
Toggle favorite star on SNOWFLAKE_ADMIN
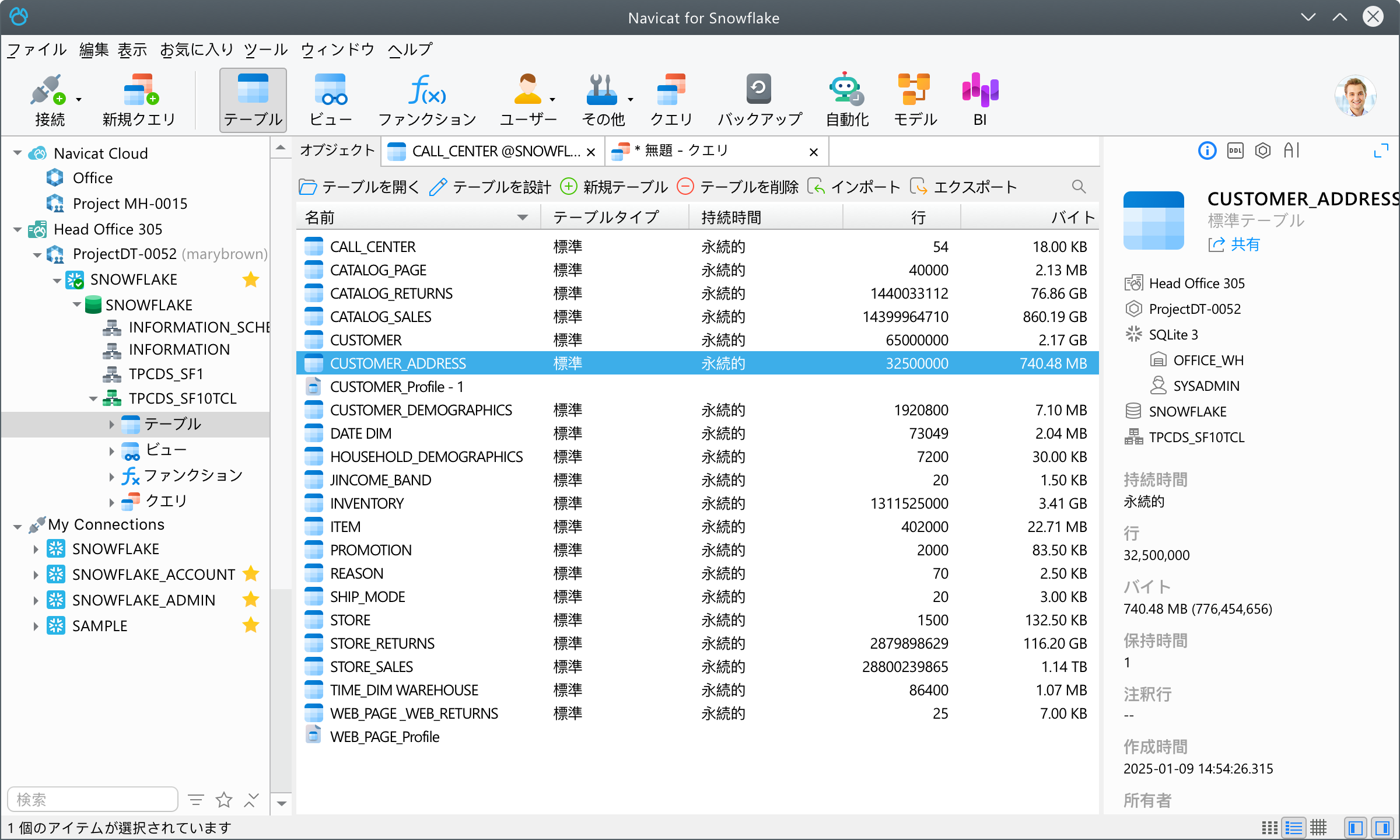coord(251,600)
